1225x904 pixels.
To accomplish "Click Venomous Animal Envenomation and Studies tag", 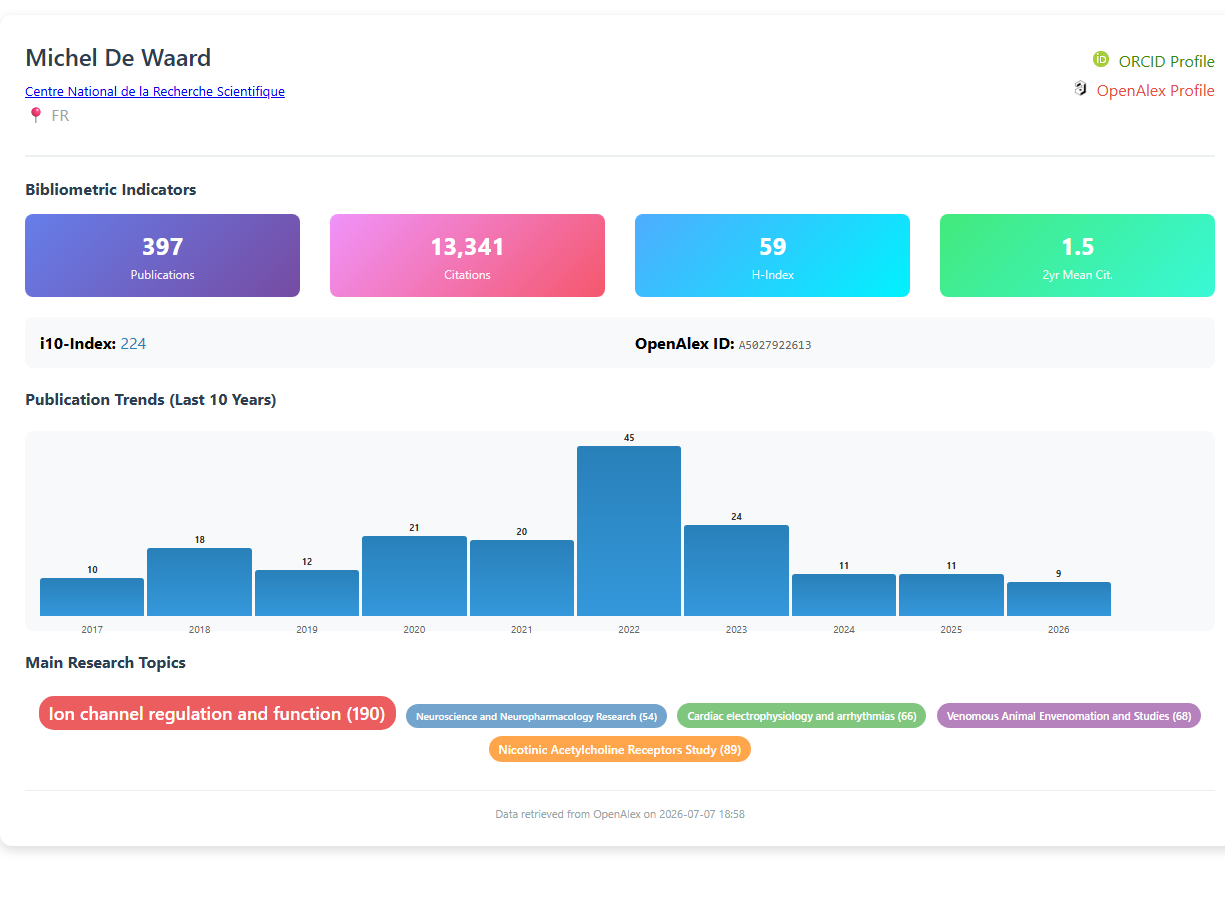I will (1069, 716).
